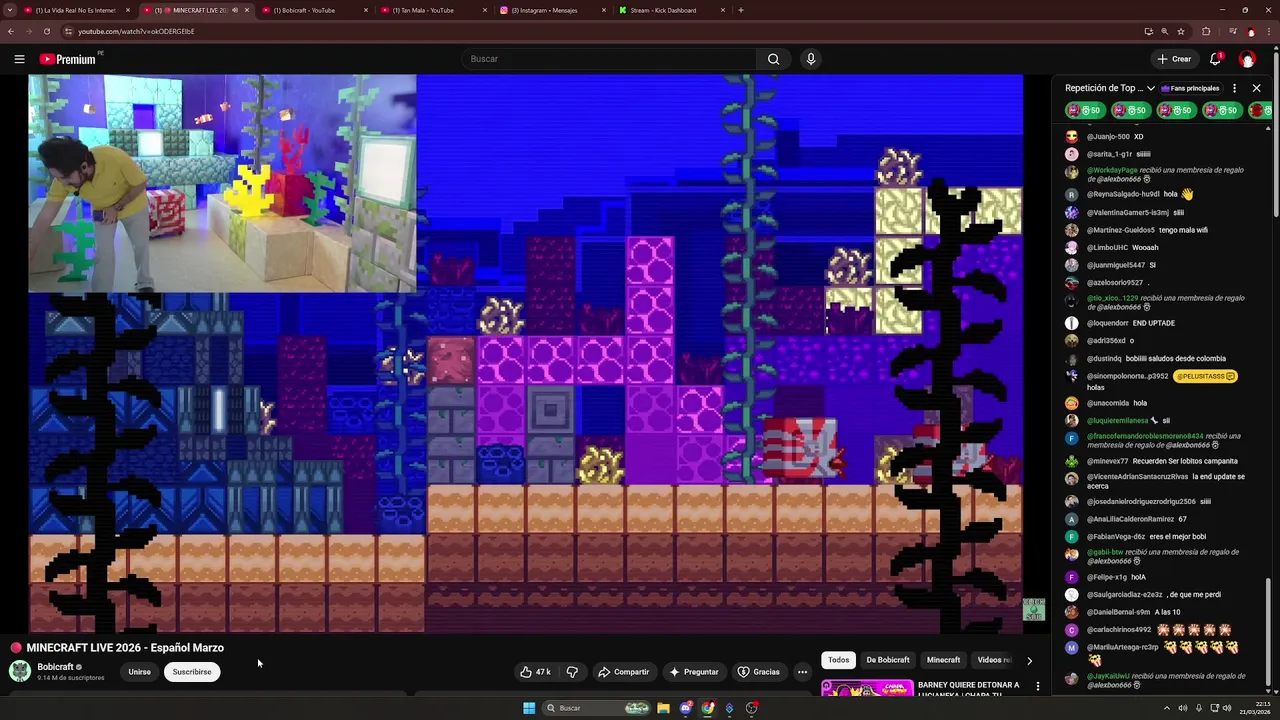Click the live chat scrollbar

tap(1267, 630)
